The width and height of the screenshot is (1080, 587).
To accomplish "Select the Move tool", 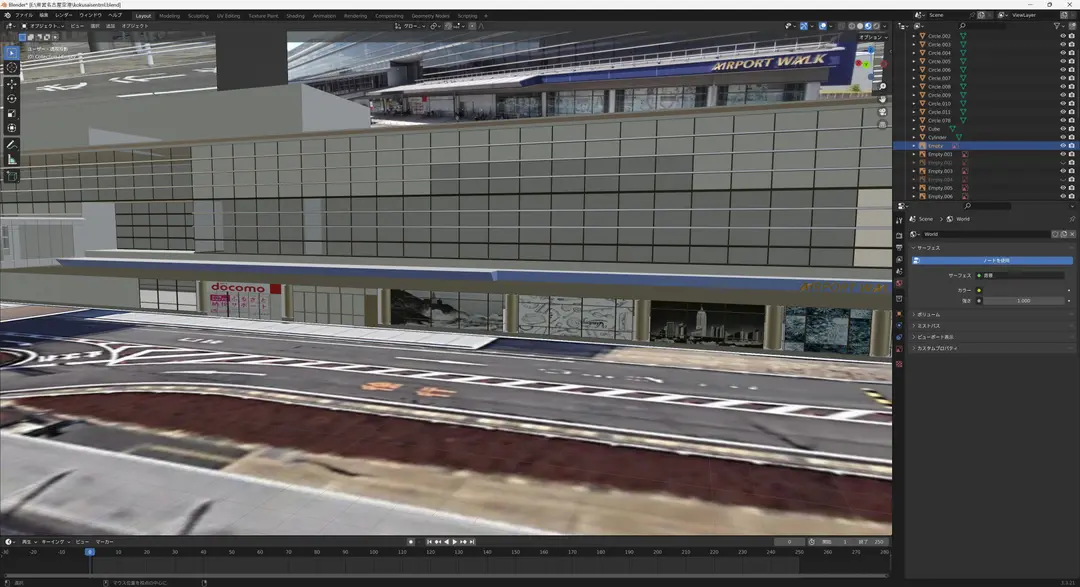I will 12,84.
